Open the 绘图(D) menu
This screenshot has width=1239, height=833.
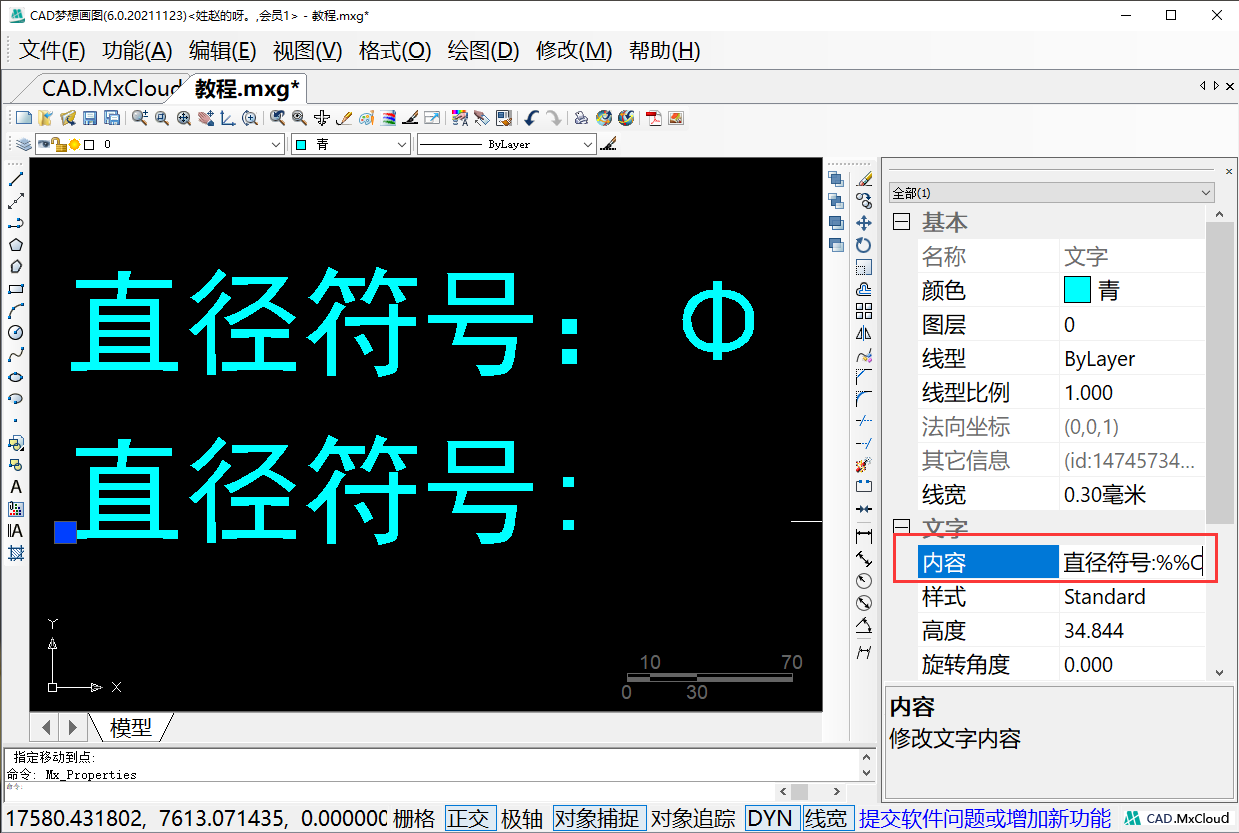pyautogui.click(x=483, y=51)
